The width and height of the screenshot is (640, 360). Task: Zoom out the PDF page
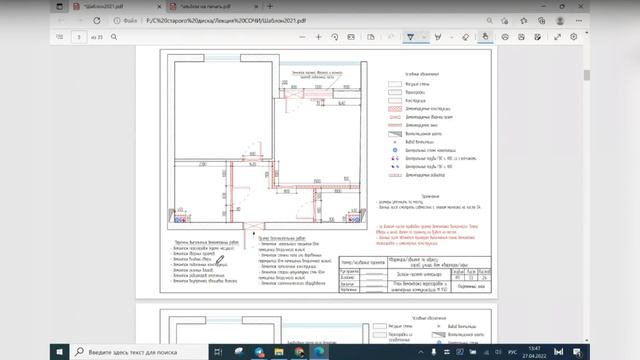pos(302,37)
